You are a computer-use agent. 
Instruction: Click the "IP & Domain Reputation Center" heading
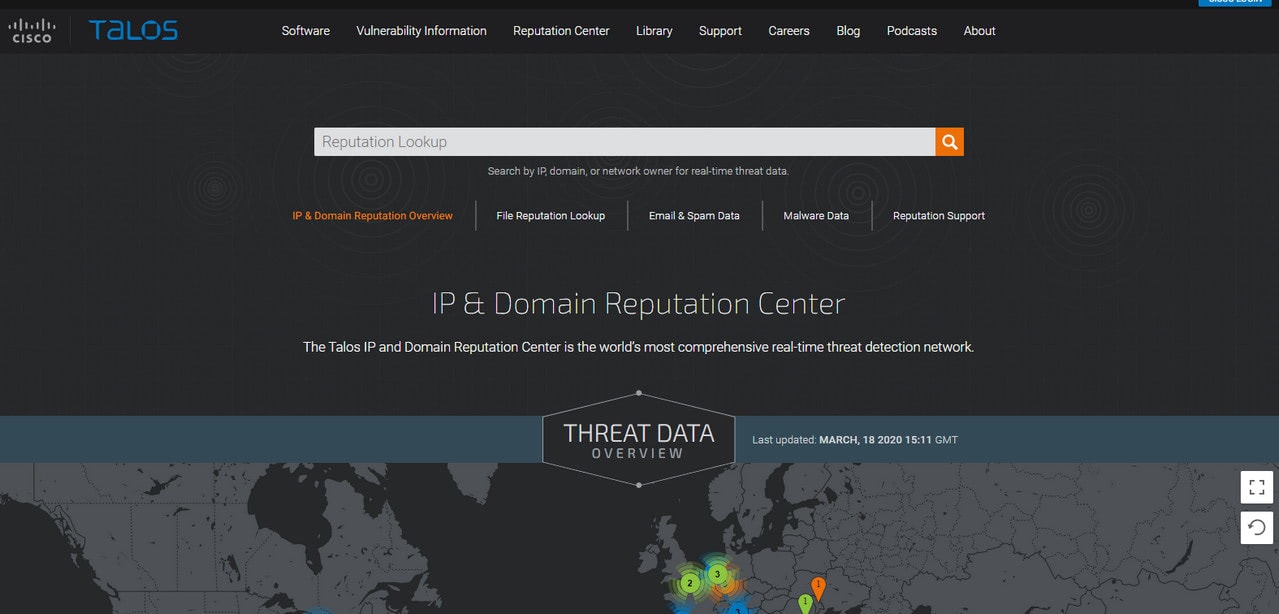click(638, 303)
